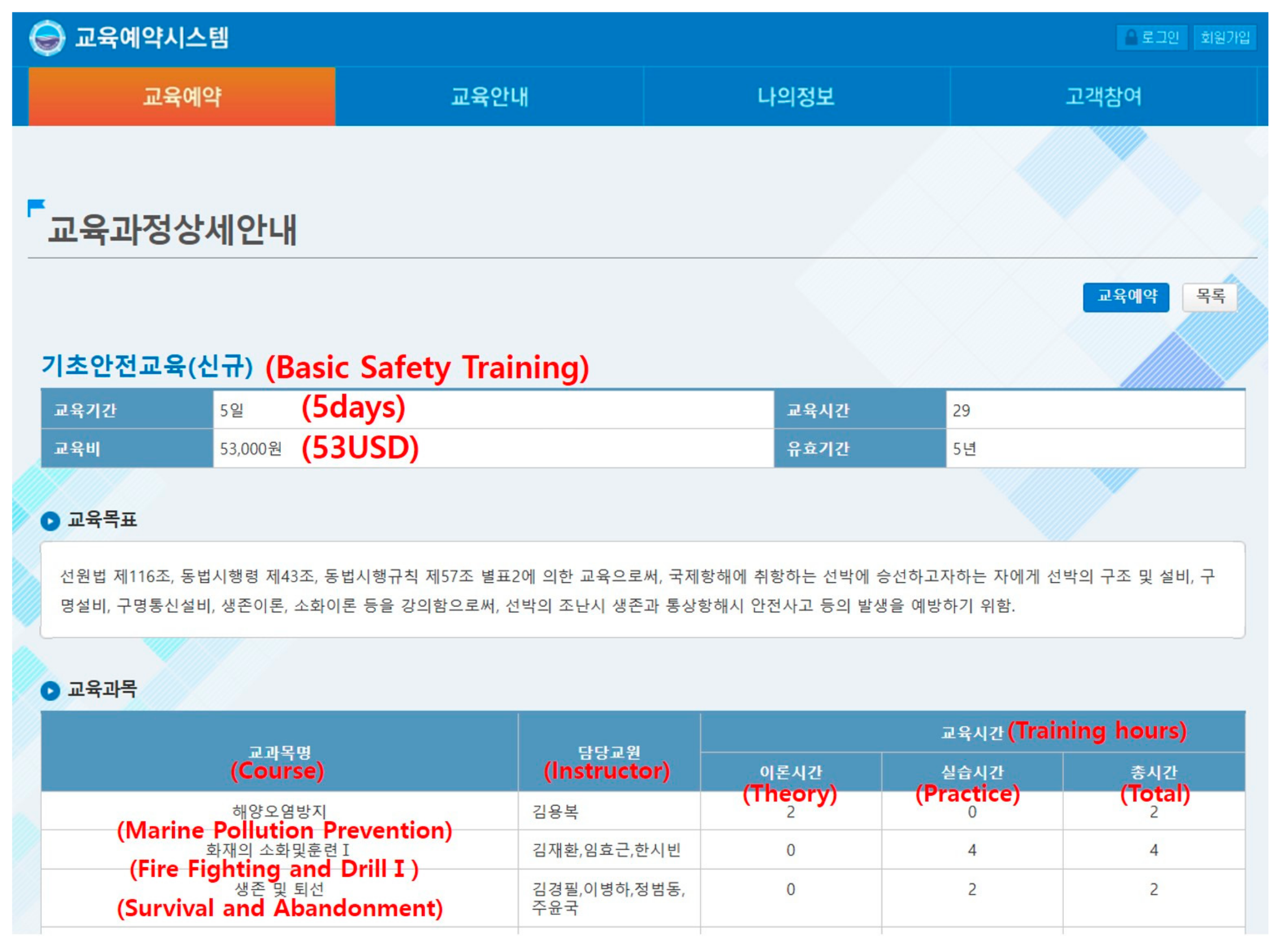Switch to the 나의정보 menu

tap(796, 96)
